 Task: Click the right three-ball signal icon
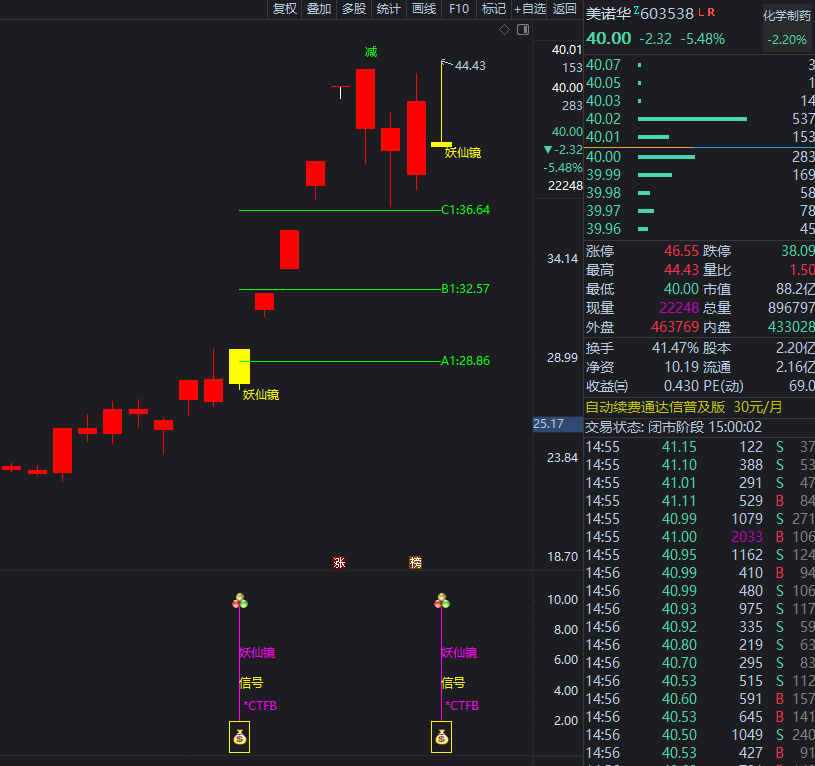(442, 601)
